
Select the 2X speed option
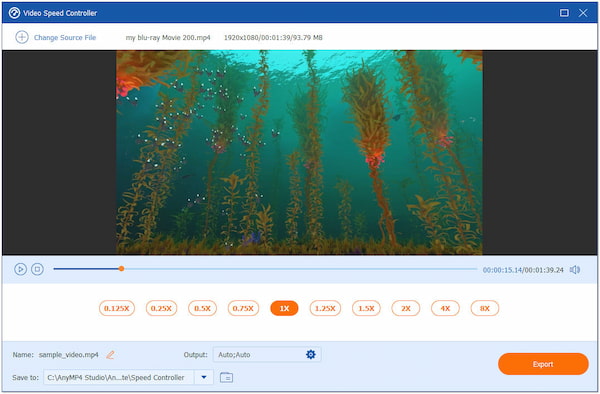point(406,308)
